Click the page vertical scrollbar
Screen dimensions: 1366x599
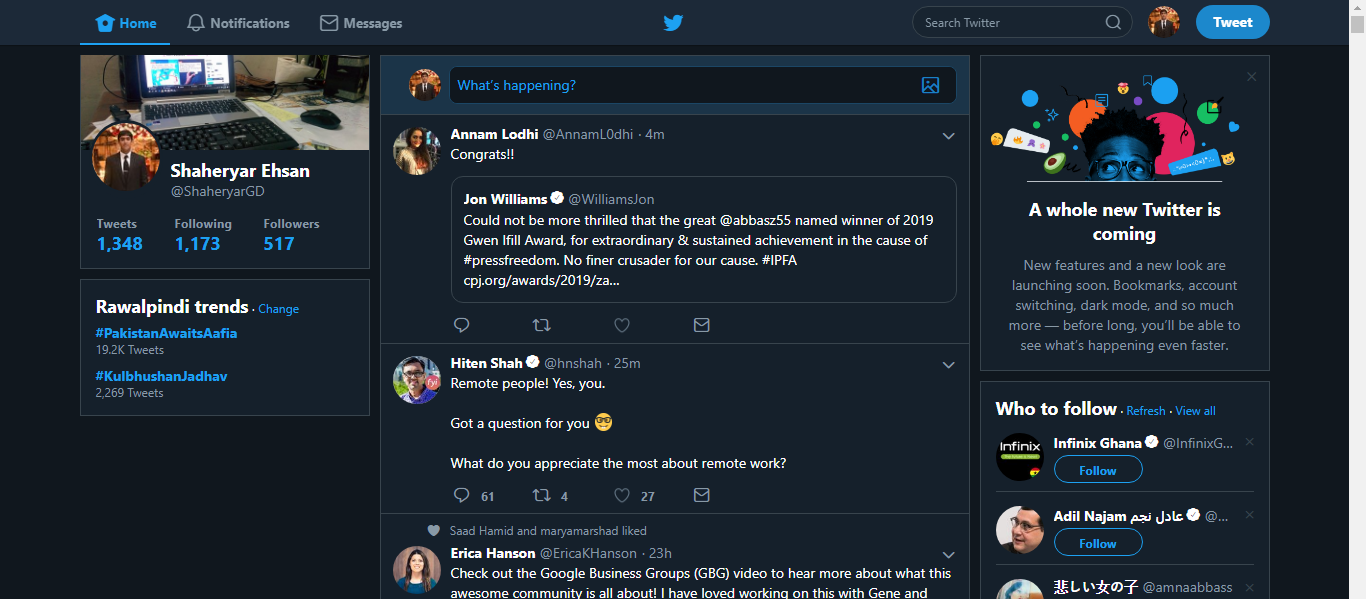[1357, 300]
